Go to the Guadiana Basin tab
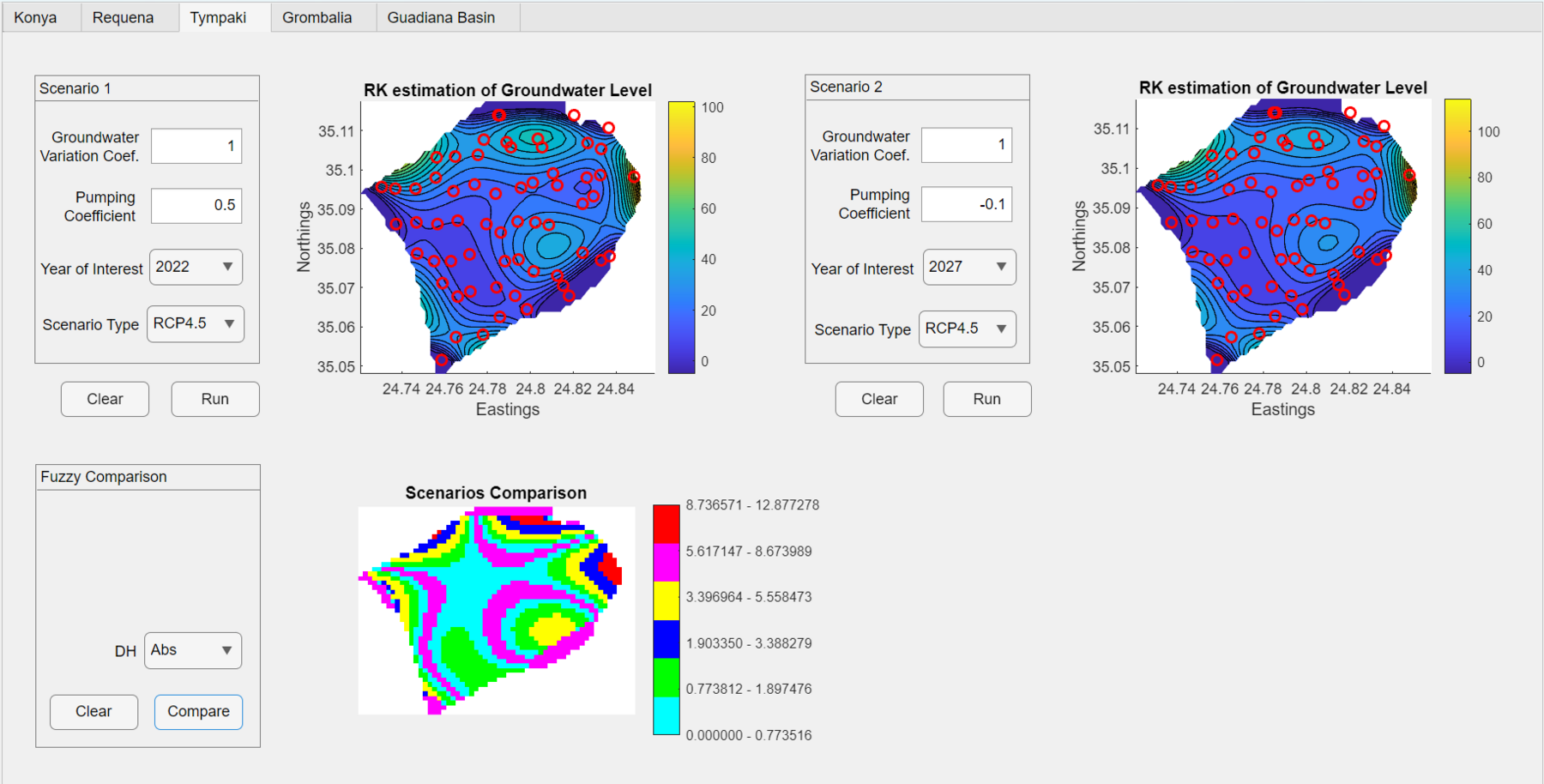The image size is (1544, 784). click(441, 18)
